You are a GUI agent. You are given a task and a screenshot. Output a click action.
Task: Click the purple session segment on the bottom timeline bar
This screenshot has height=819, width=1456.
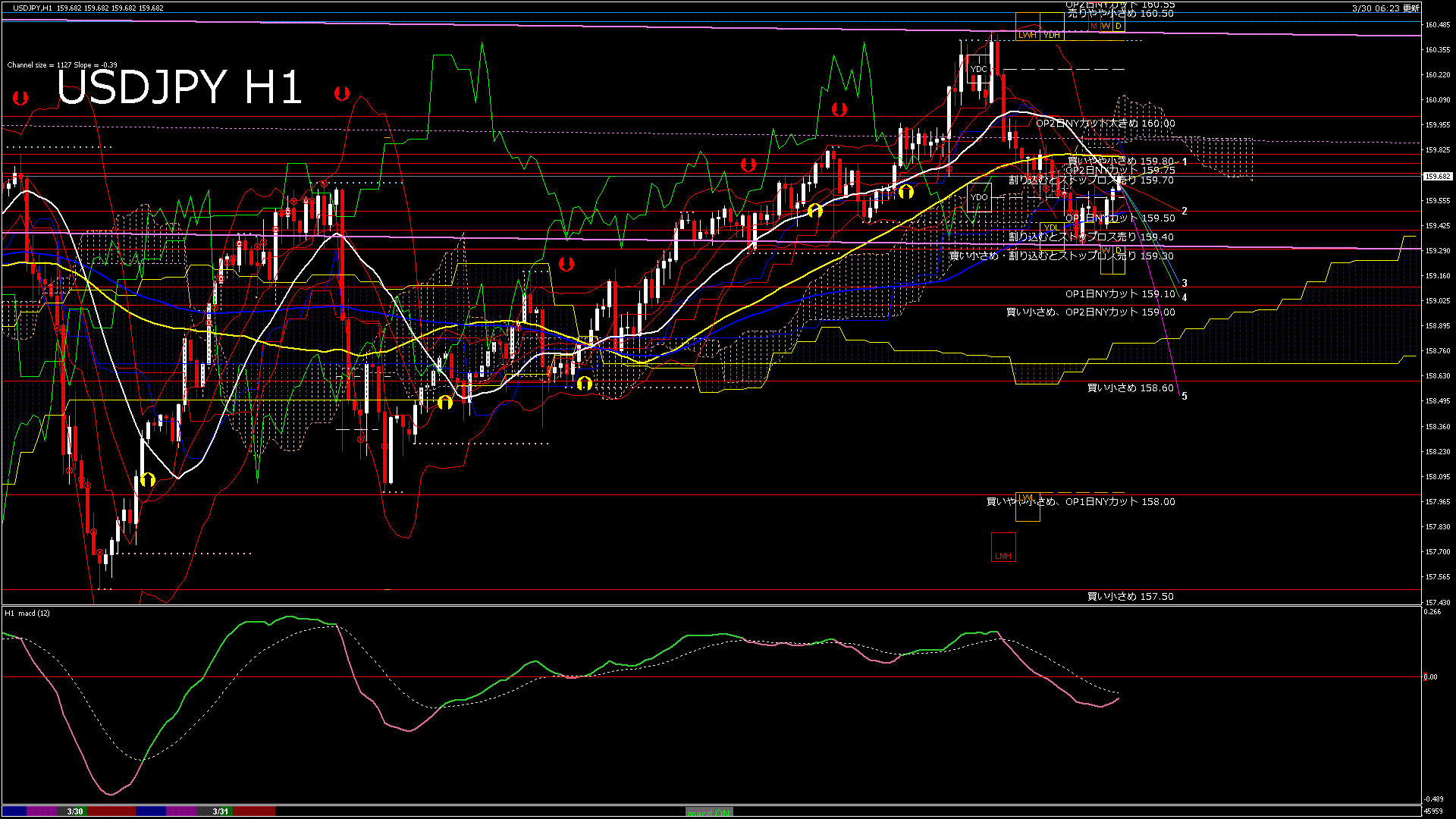pyautogui.click(x=42, y=811)
